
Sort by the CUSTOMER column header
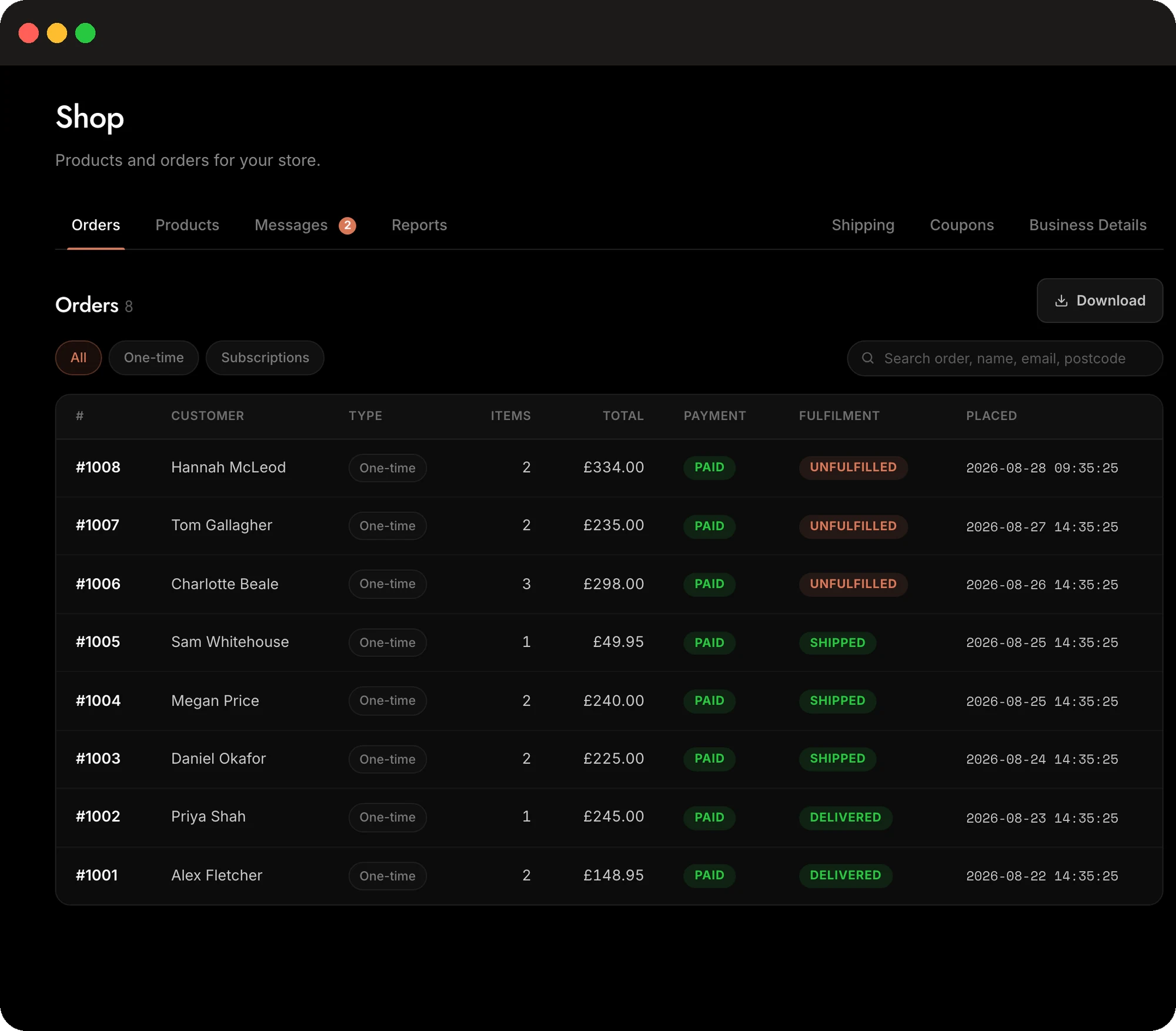click(208, 416)
